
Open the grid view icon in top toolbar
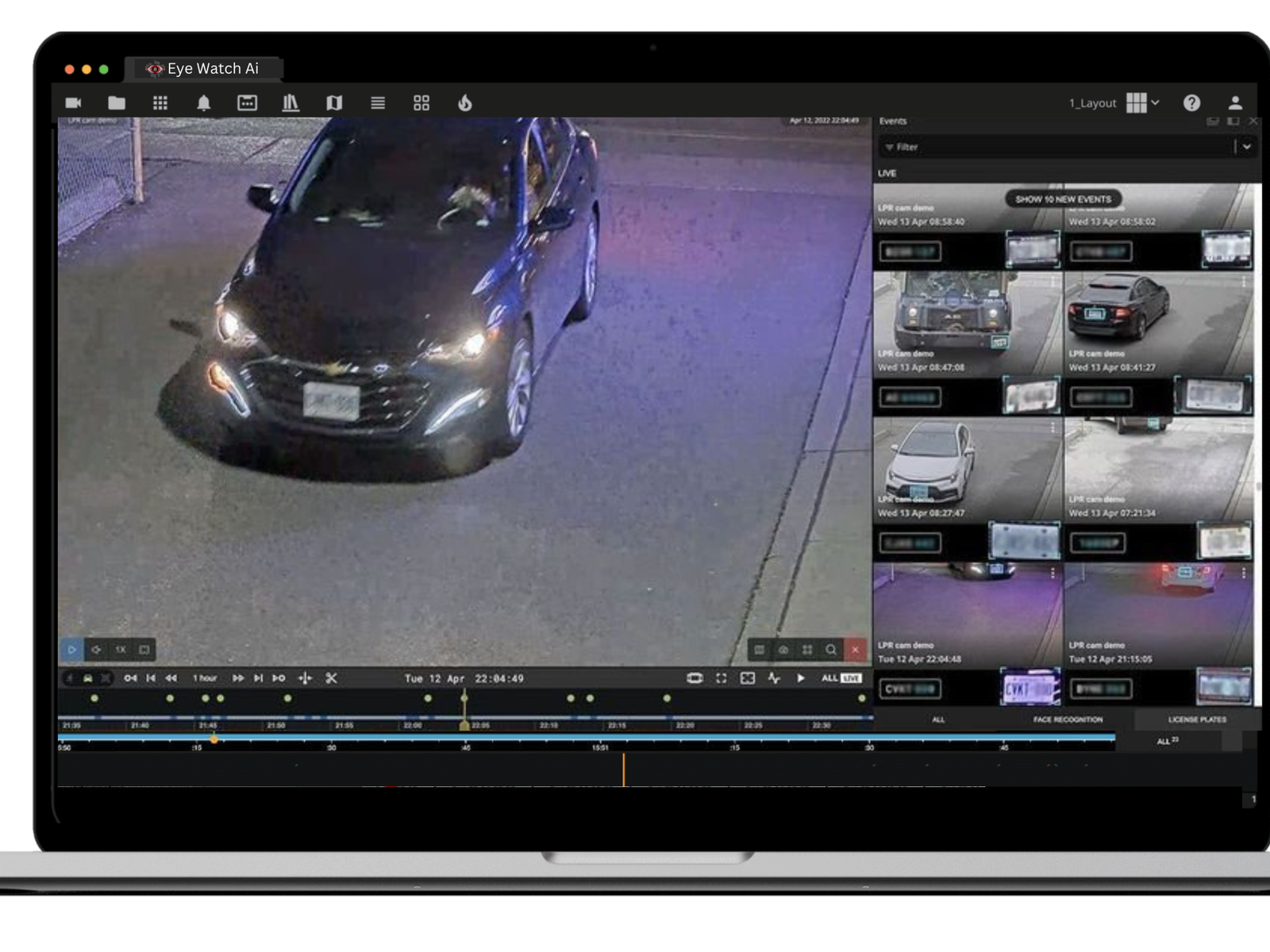(x=160, y=103)
